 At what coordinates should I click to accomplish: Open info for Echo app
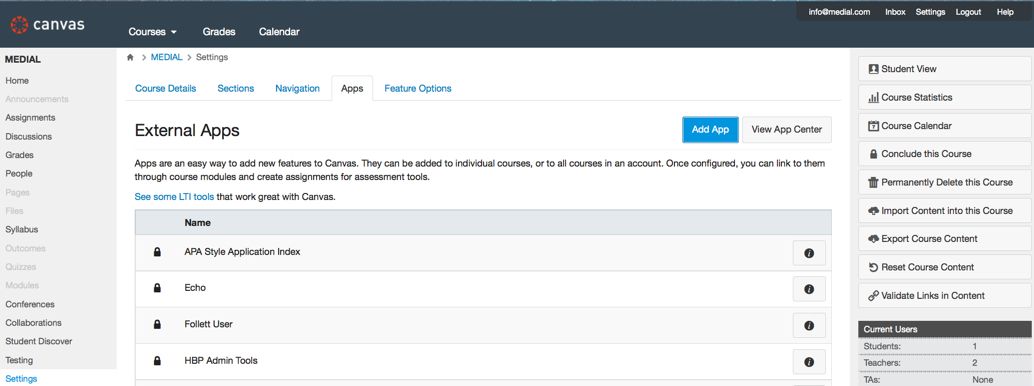point(809,289)
